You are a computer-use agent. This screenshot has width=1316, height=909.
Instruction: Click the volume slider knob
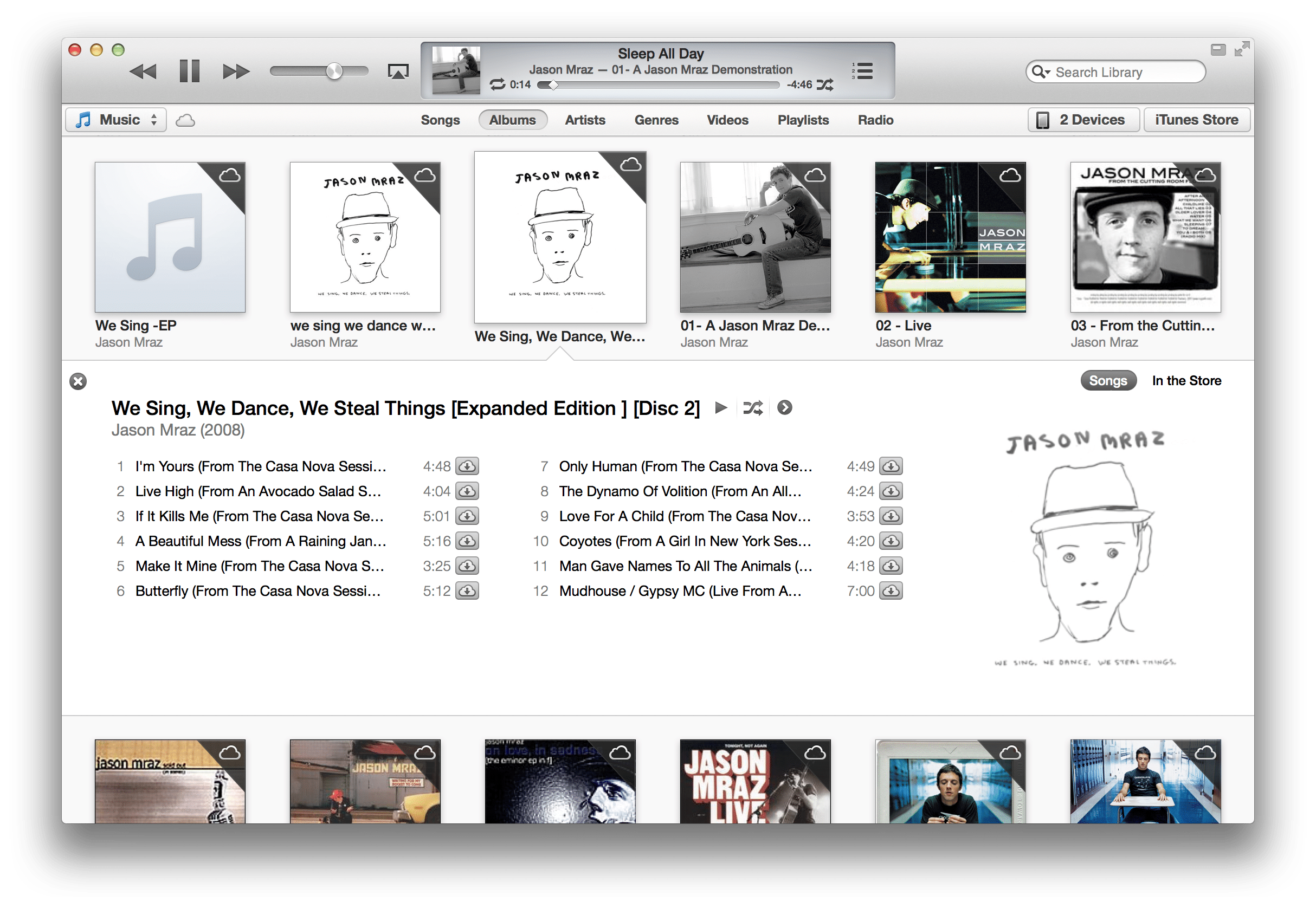click(334, 71)
